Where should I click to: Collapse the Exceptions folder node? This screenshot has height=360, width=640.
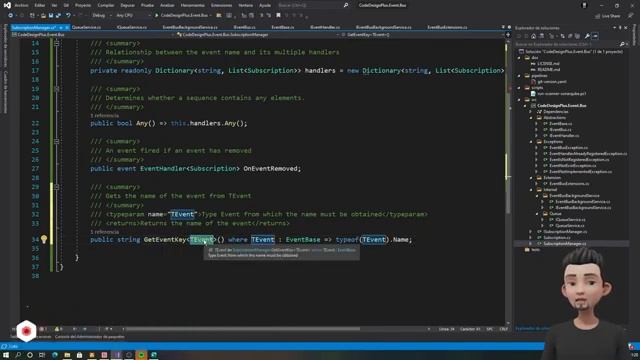coord(531,142)
